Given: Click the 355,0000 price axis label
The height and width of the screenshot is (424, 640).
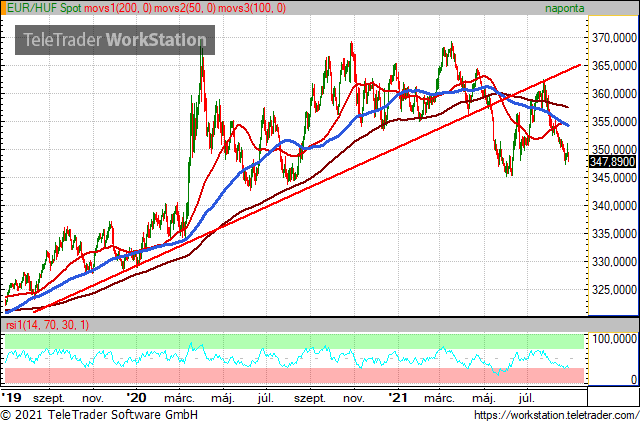Looking at the screenshot, I should [x=614, y=122].
